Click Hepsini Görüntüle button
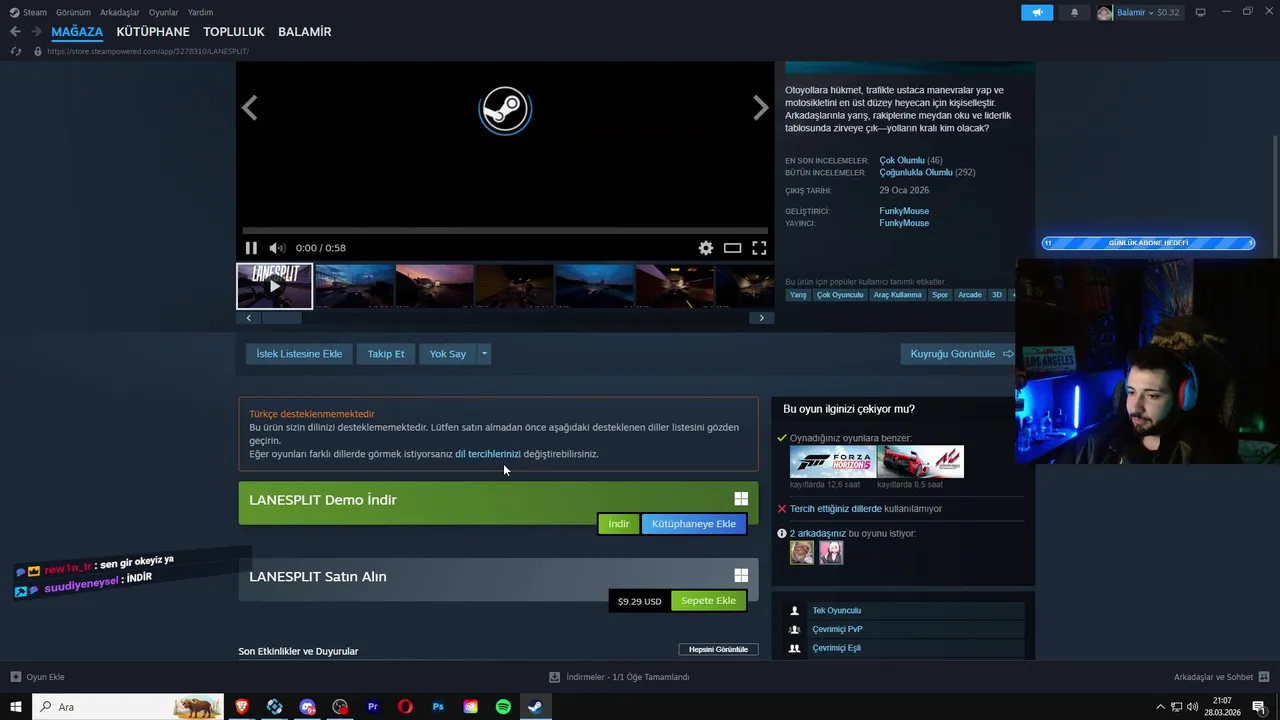 (x=718, y=650)
